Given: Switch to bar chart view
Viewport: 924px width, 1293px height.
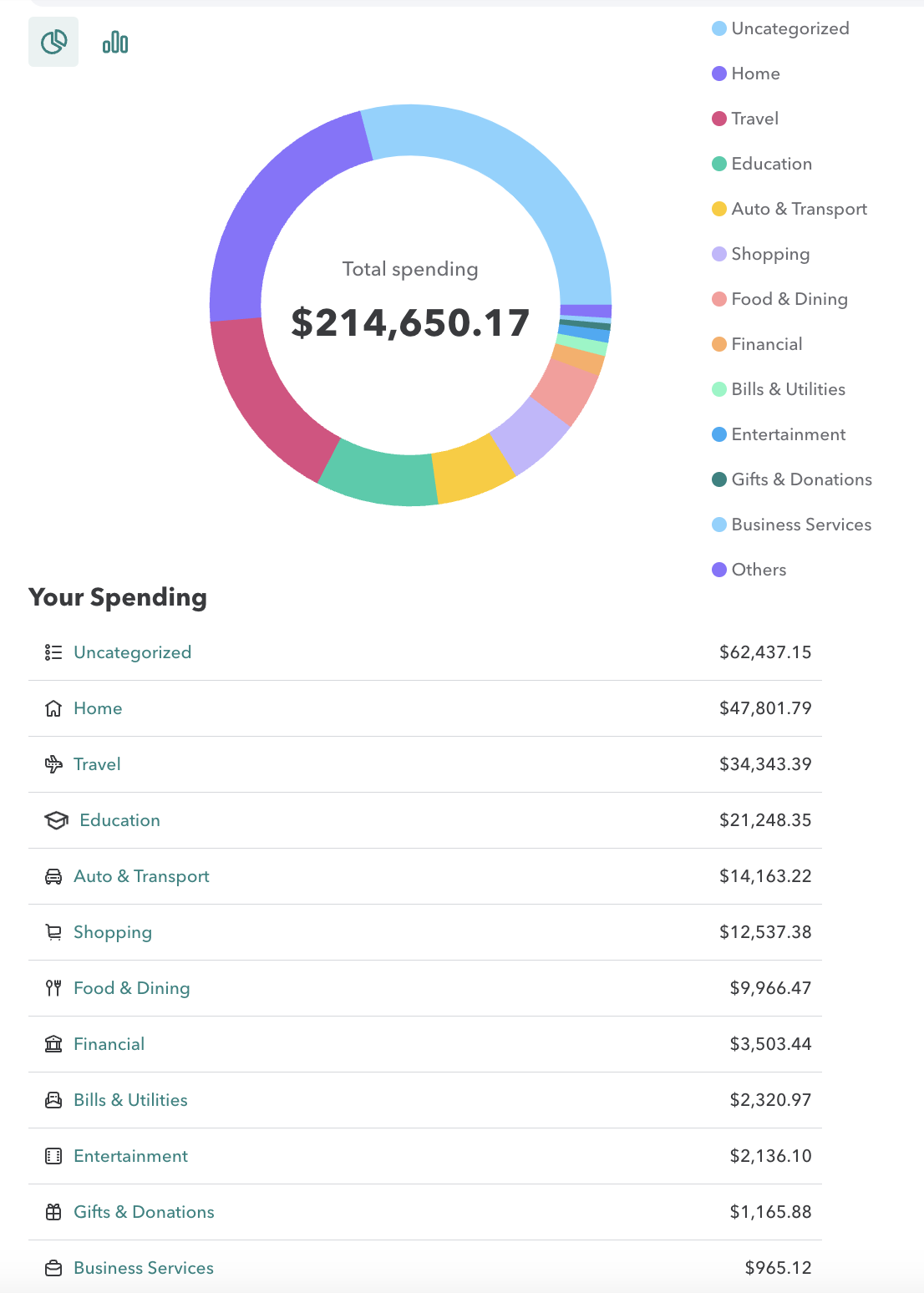Looking at the screenshot, I should pyautogui.click(x=115, y=42).
